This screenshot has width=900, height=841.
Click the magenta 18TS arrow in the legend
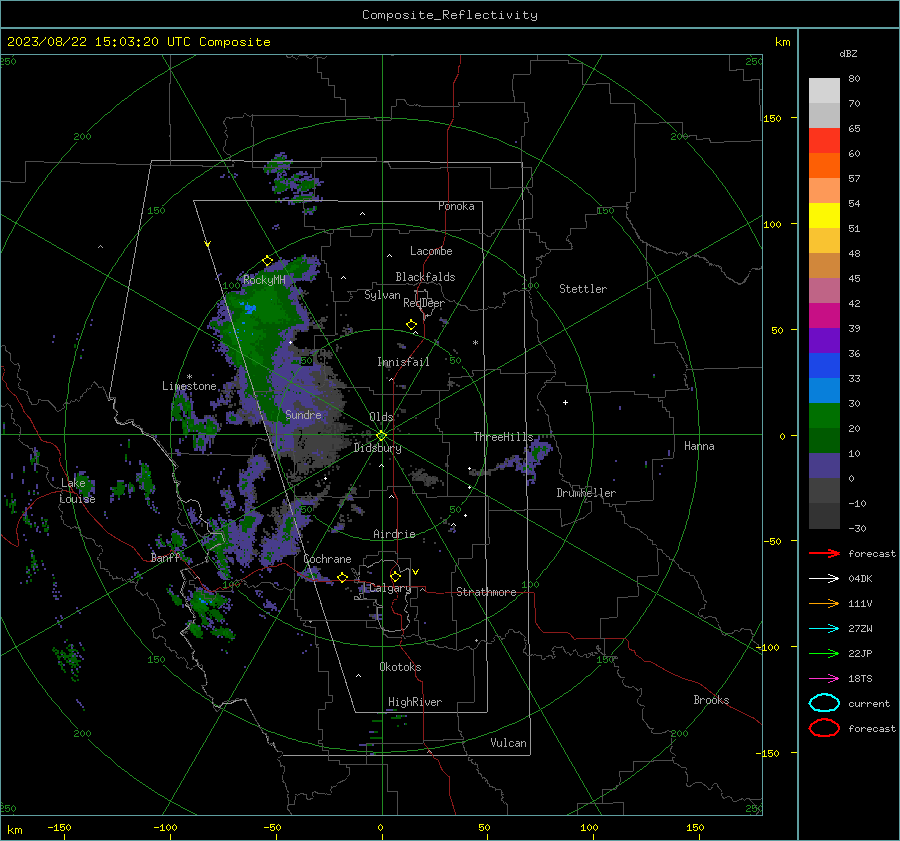pos(824,679)
